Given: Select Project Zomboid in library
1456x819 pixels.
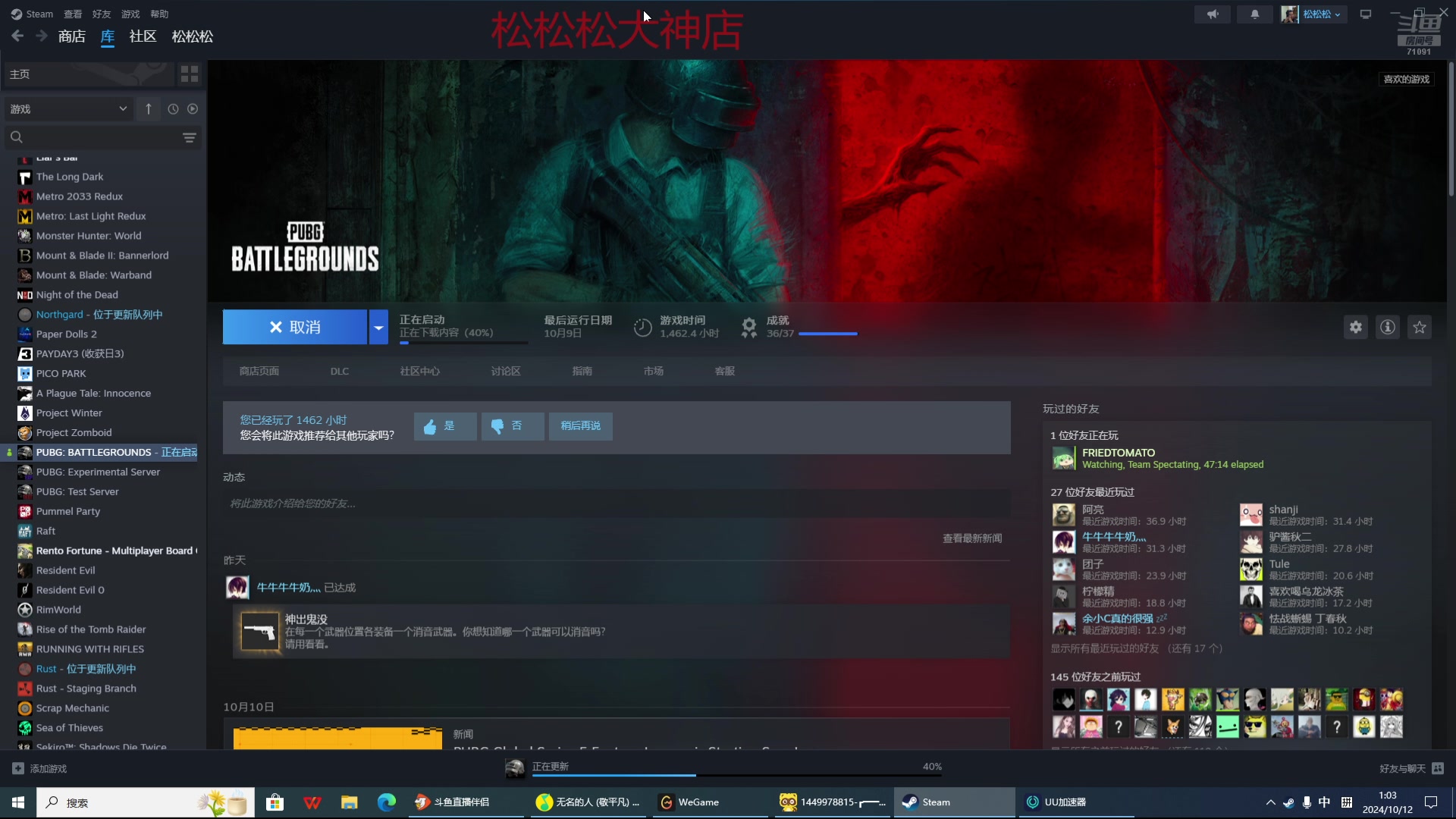Looking at the screenshot, I should (74, 433).
